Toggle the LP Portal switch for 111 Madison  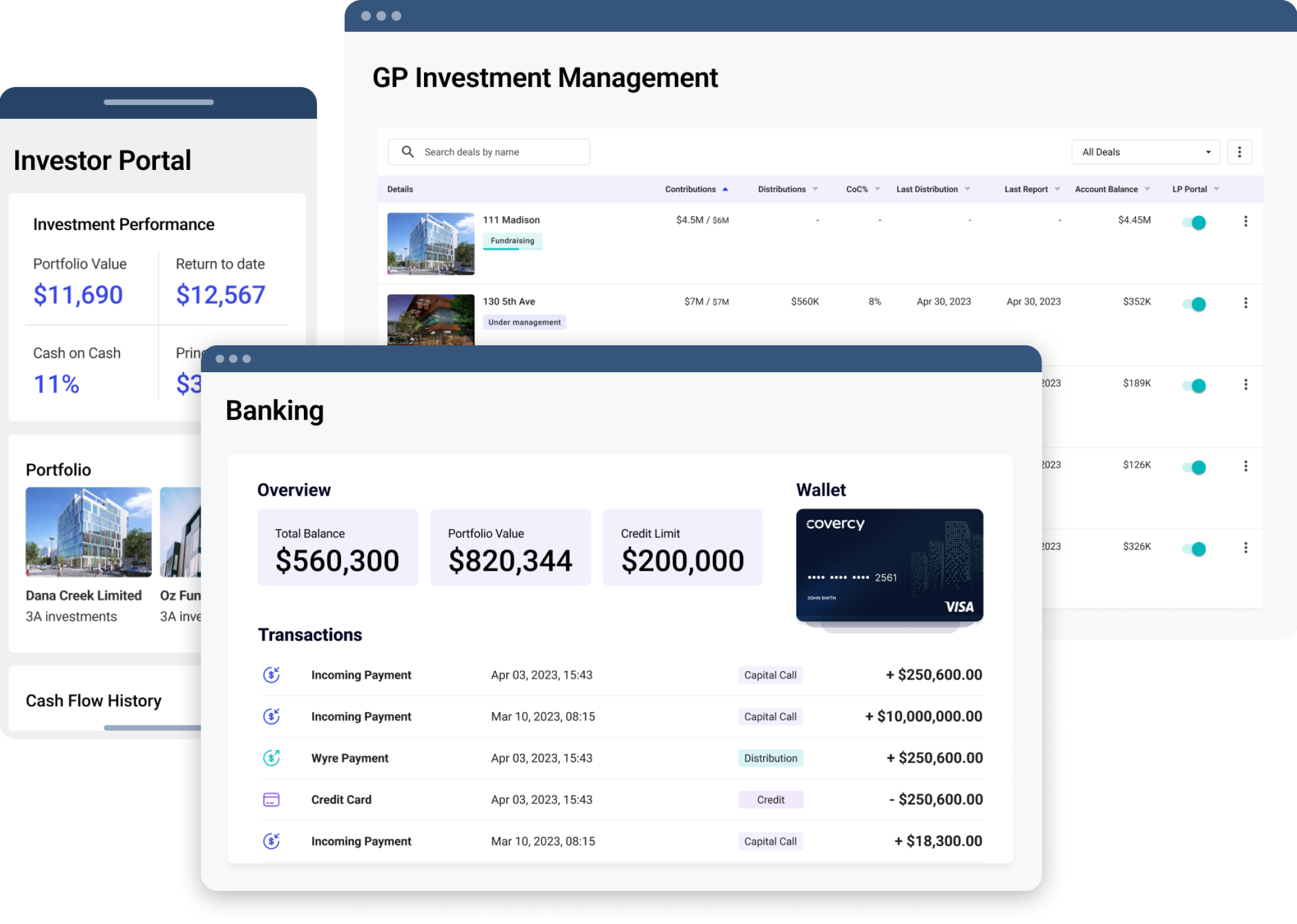[x=1195, y=221]
